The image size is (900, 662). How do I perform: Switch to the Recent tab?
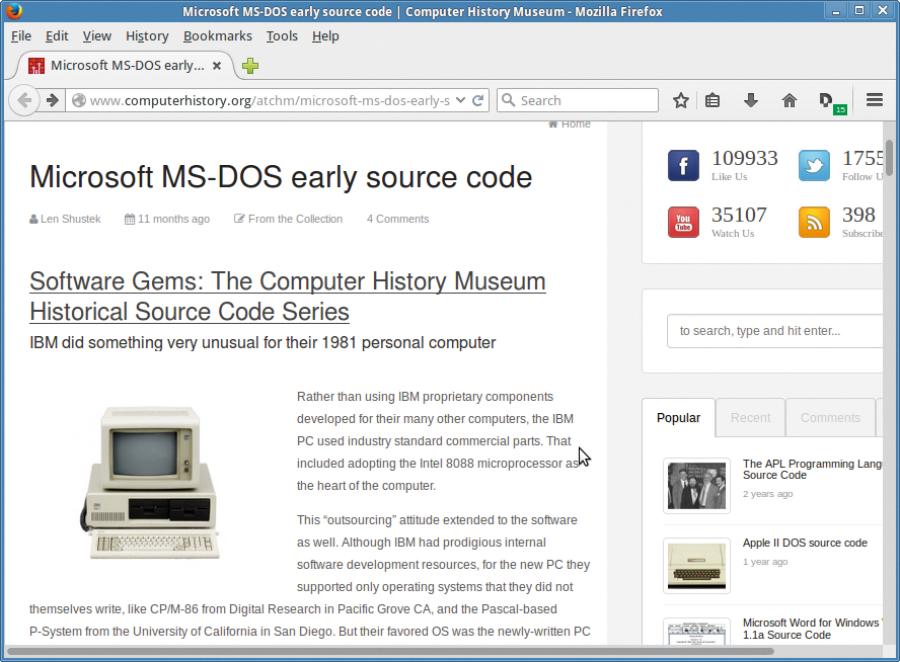pyautogui.click(x=750, y=418)
